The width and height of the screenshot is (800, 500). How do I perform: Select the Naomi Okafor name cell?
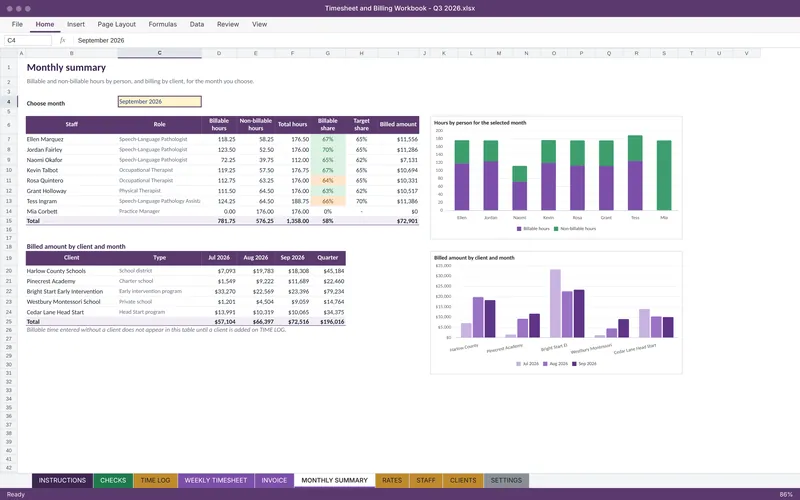click(71, 160)
